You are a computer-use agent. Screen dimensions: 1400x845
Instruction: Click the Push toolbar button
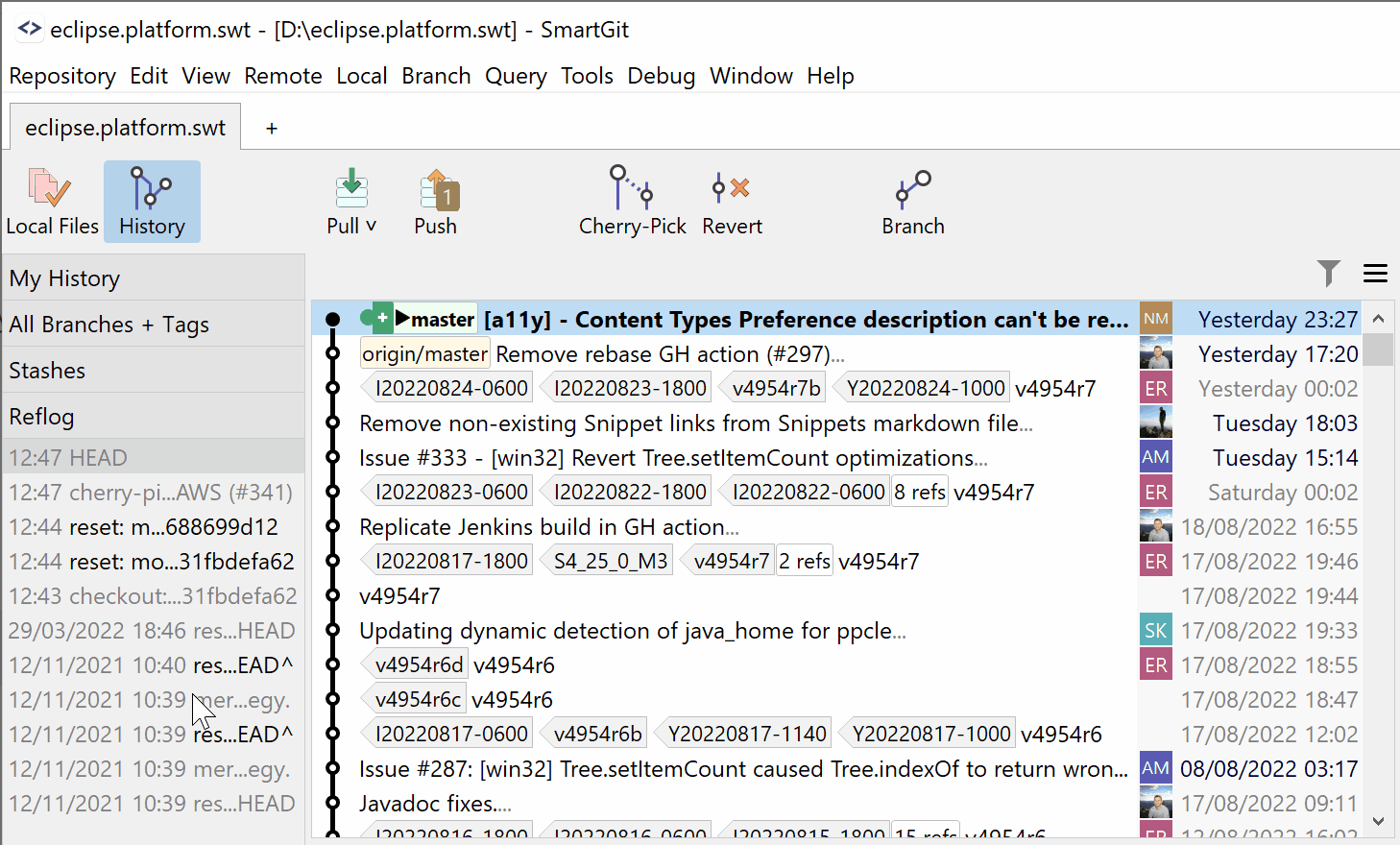pyautogui.click(x=436, y=202)
